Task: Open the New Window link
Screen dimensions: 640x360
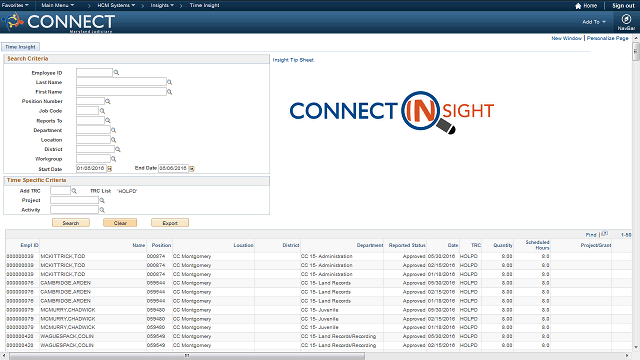Action: pos(567,38)
